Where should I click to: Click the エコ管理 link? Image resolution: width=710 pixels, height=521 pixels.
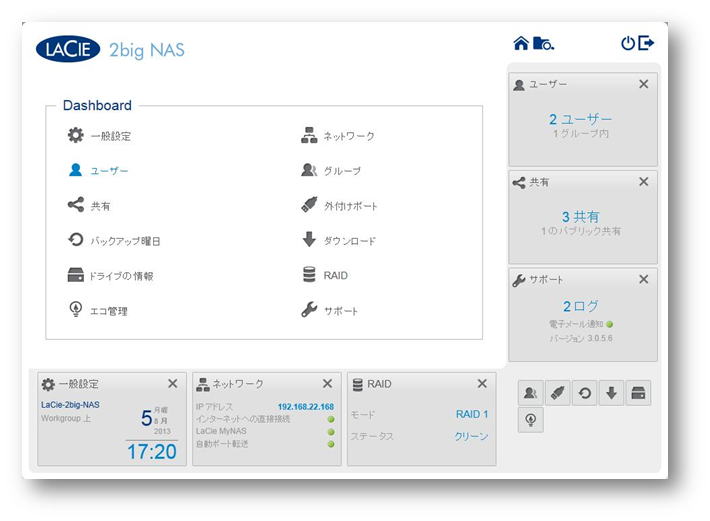109,311
